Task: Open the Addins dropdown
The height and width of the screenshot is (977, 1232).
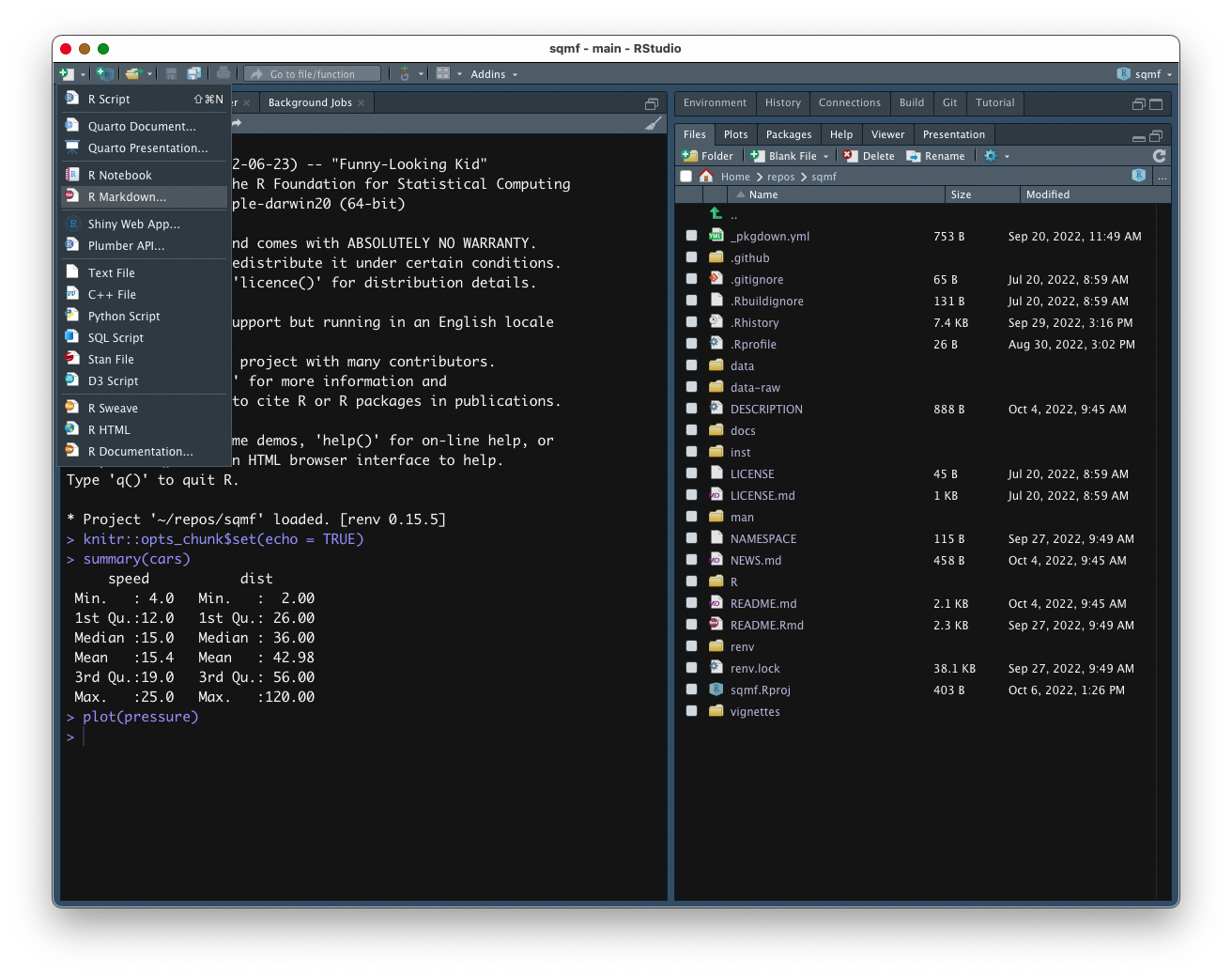Action: [x=494, y=74]
